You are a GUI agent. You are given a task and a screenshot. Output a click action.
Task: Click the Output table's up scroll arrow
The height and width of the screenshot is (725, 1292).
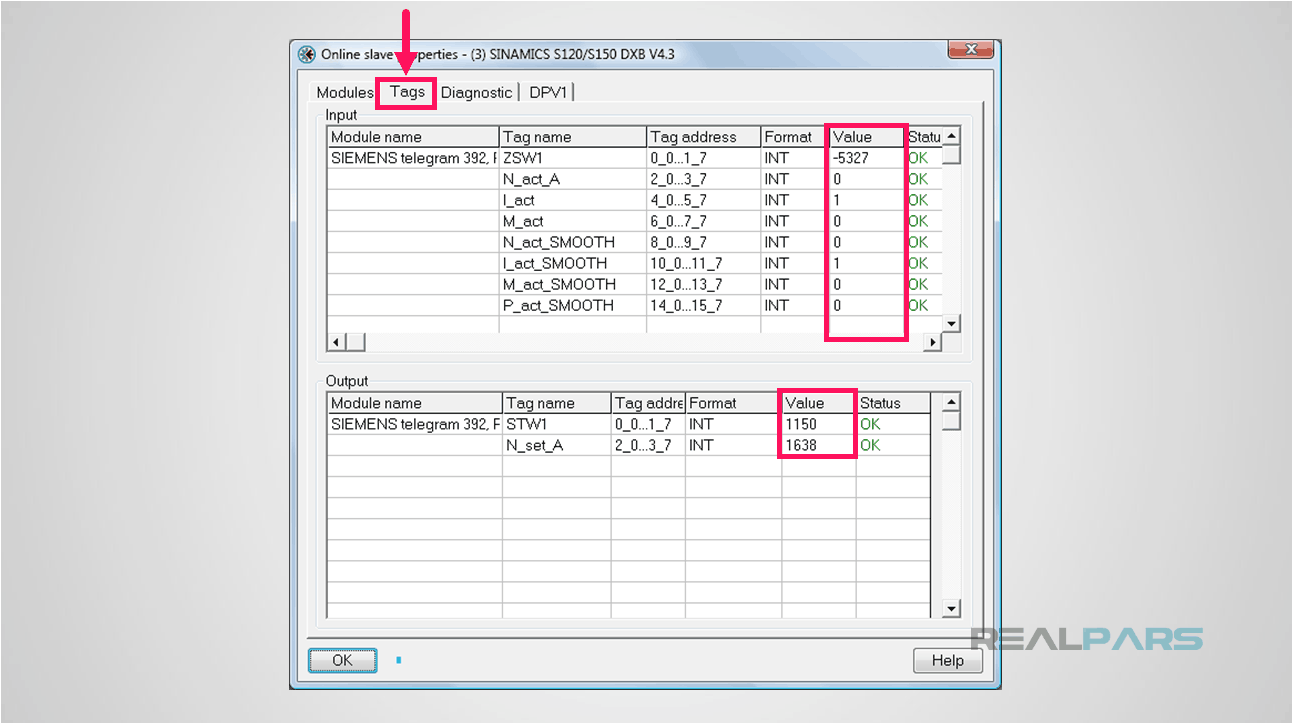(951, 402)
